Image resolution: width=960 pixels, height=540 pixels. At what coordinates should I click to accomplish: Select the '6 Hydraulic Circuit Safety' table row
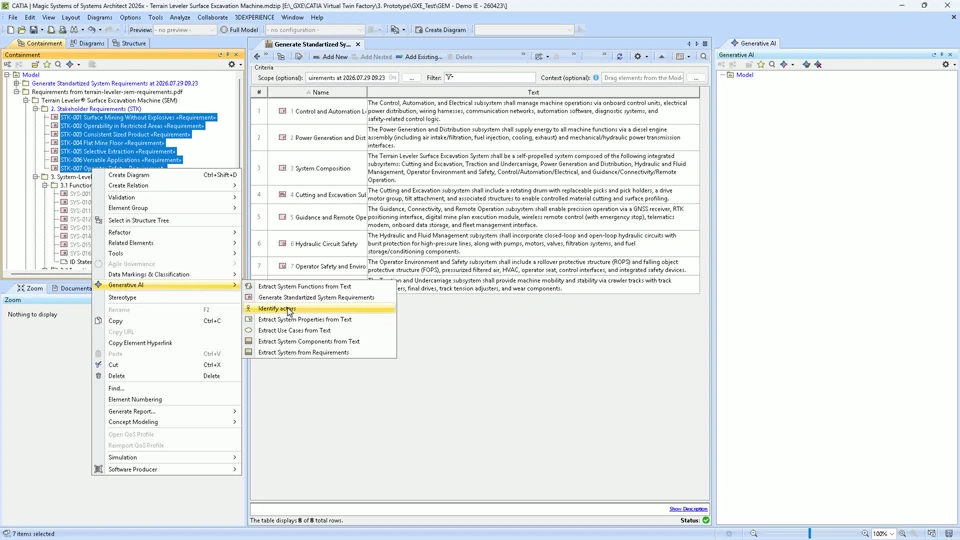point(474,243)
